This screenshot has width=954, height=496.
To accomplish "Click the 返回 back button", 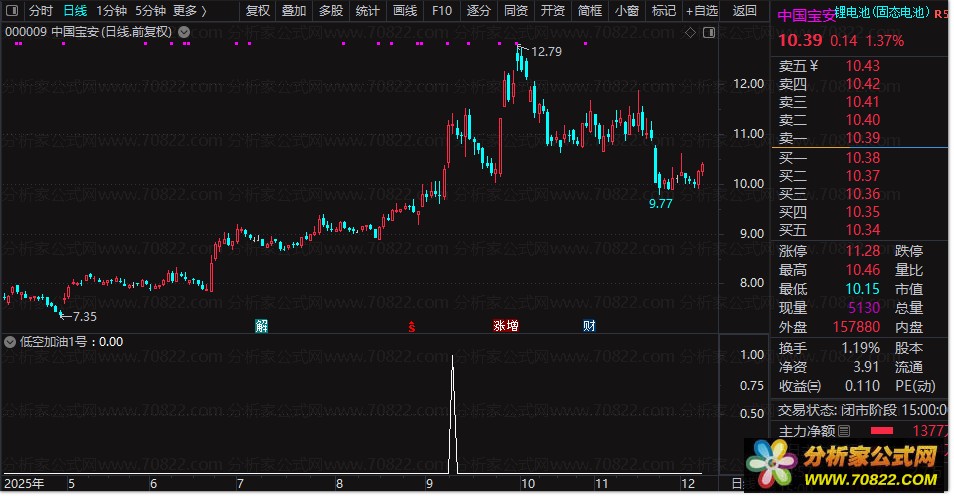I will tap(744, 10).
